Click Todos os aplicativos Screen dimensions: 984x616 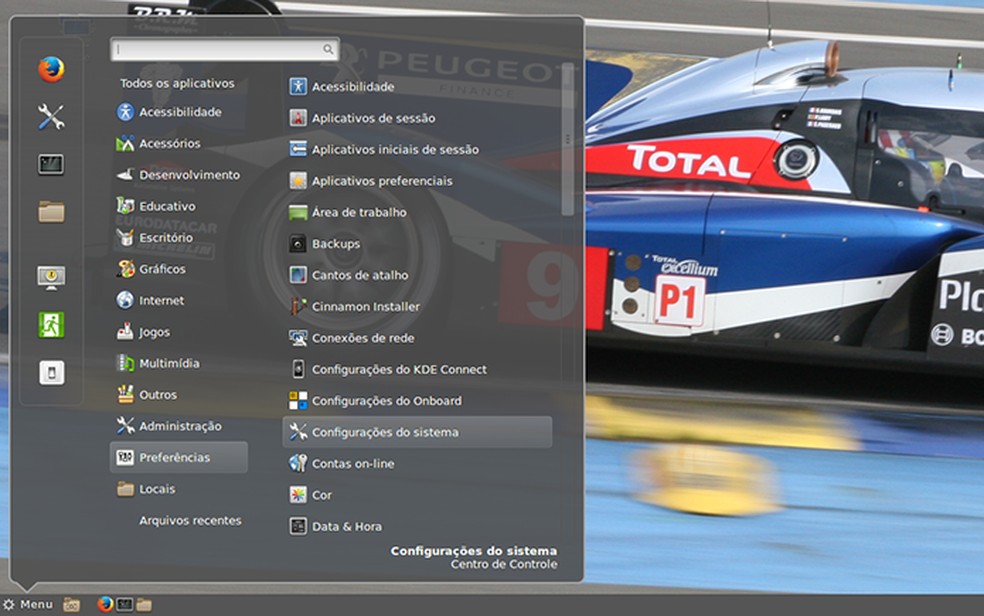(177, 84)
